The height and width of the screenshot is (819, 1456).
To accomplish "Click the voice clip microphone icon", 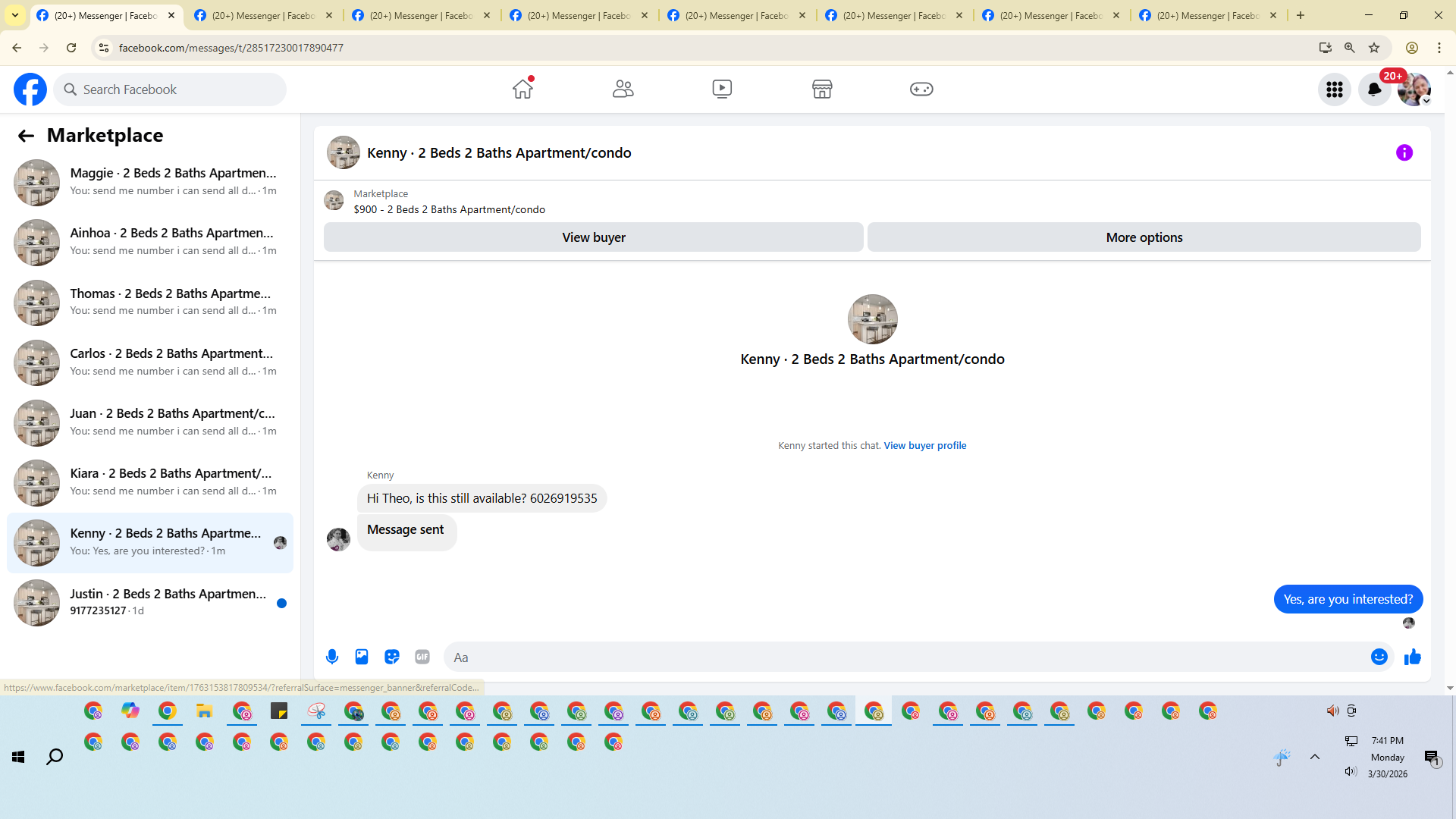I will (332, 657).
